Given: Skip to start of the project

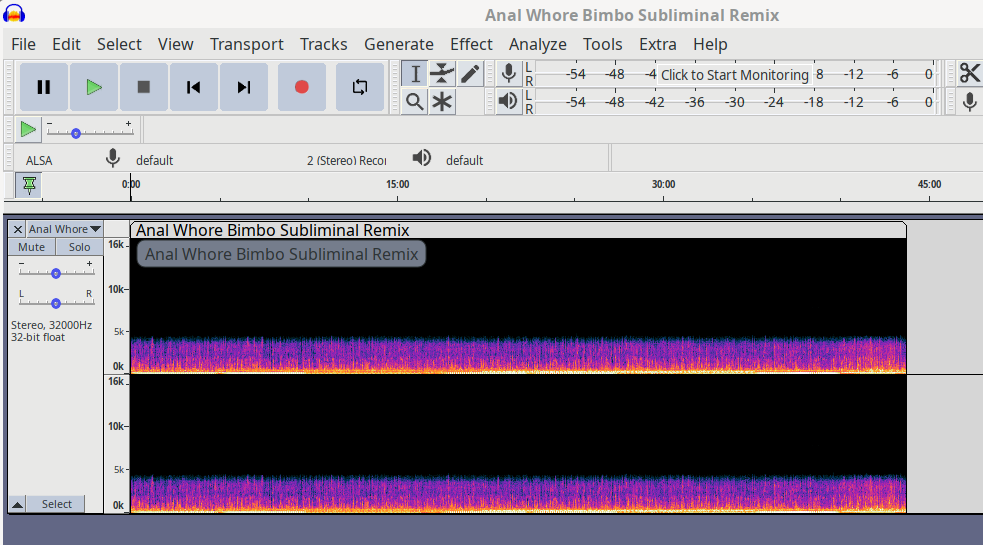Looking at the screenshot, I should click(x=194, y=87).
